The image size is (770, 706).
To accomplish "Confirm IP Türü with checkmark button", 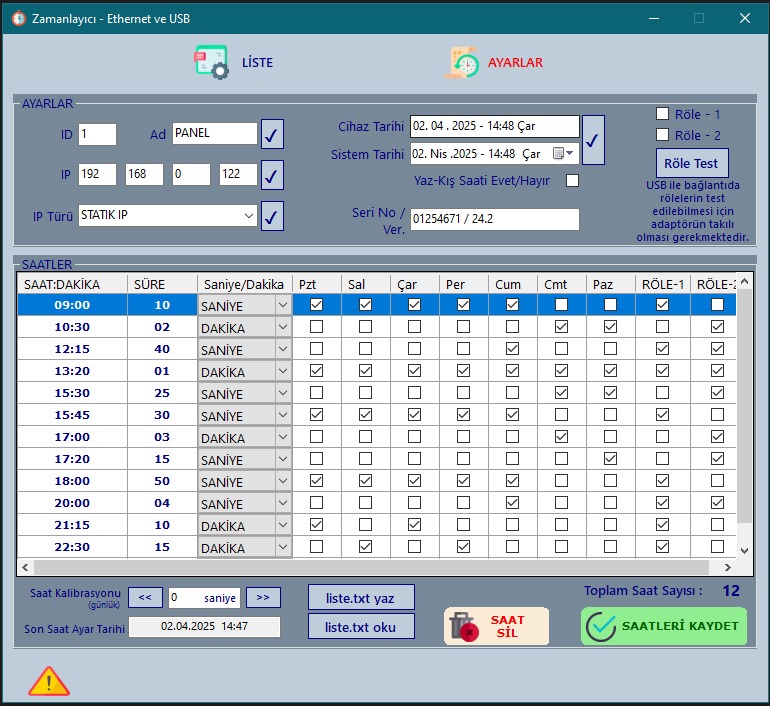I will (272, 216).
